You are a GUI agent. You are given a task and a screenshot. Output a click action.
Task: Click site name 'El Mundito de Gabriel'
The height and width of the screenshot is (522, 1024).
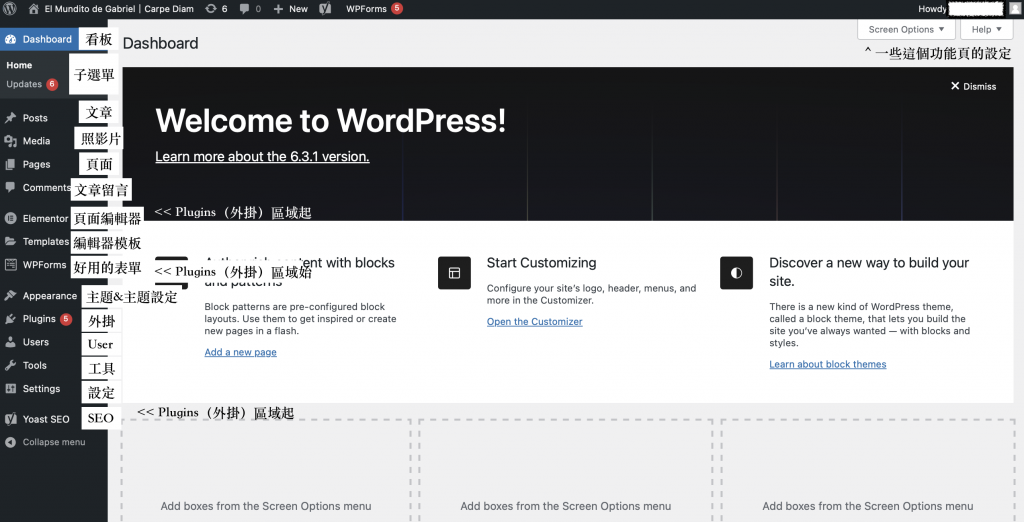(x=119, y=9)
